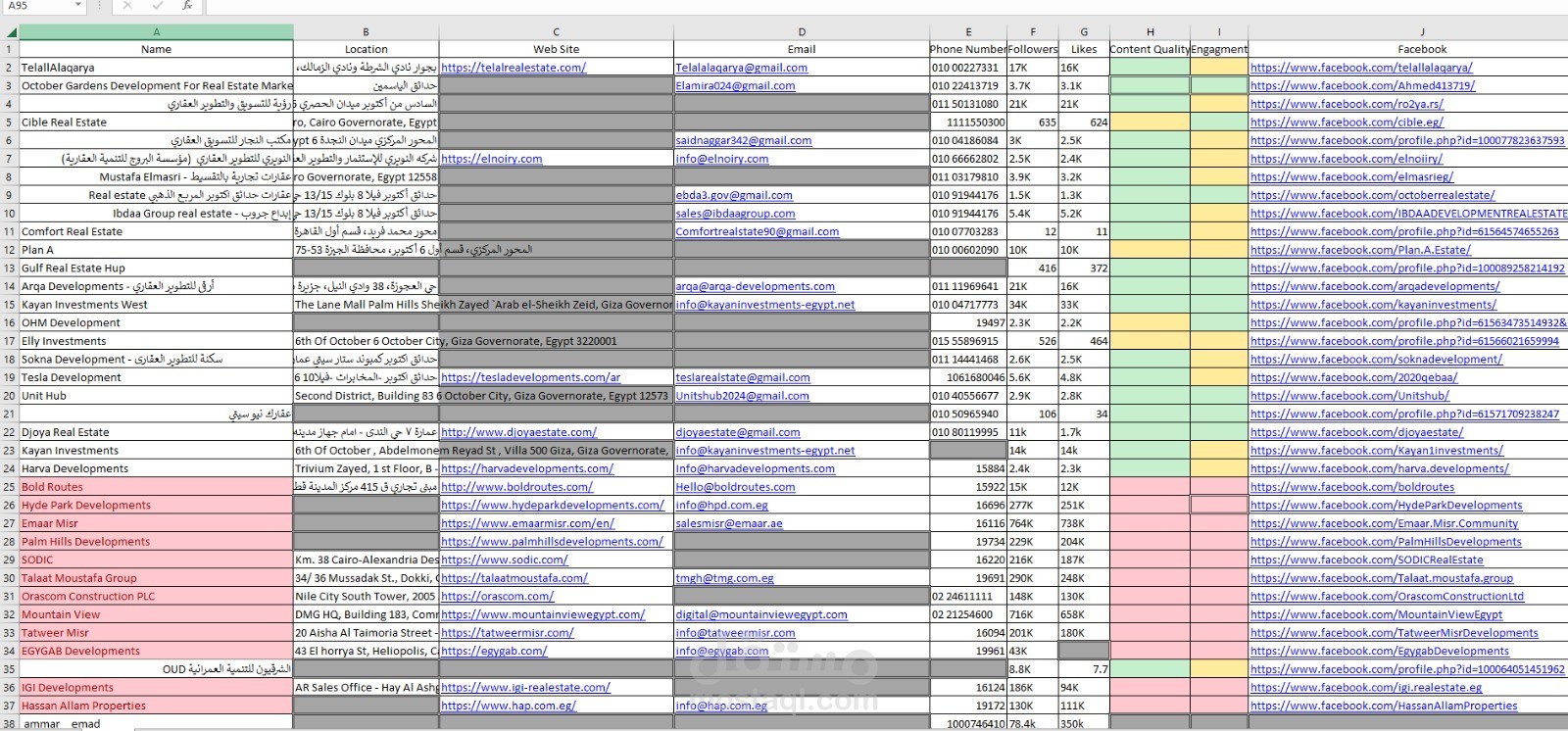The height and width of the screenshot is (731, 1568).
Task: Click the Cancel X icon beside the formula bar
Action: click(127, 6)
